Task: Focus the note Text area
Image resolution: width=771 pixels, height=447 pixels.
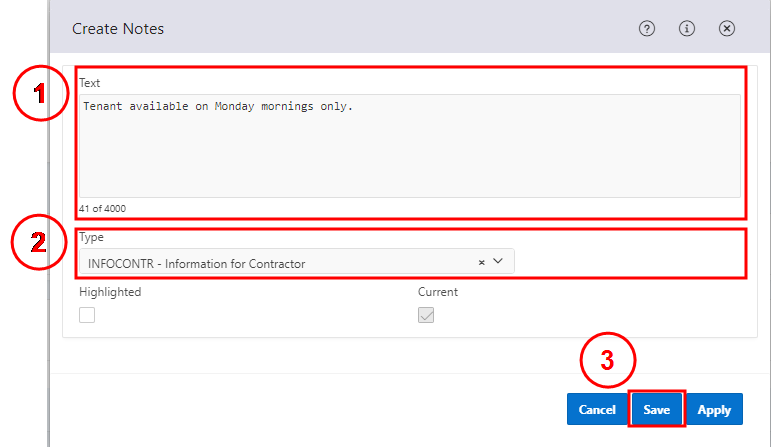Action: pyautogui.click(x=410, y=146)
